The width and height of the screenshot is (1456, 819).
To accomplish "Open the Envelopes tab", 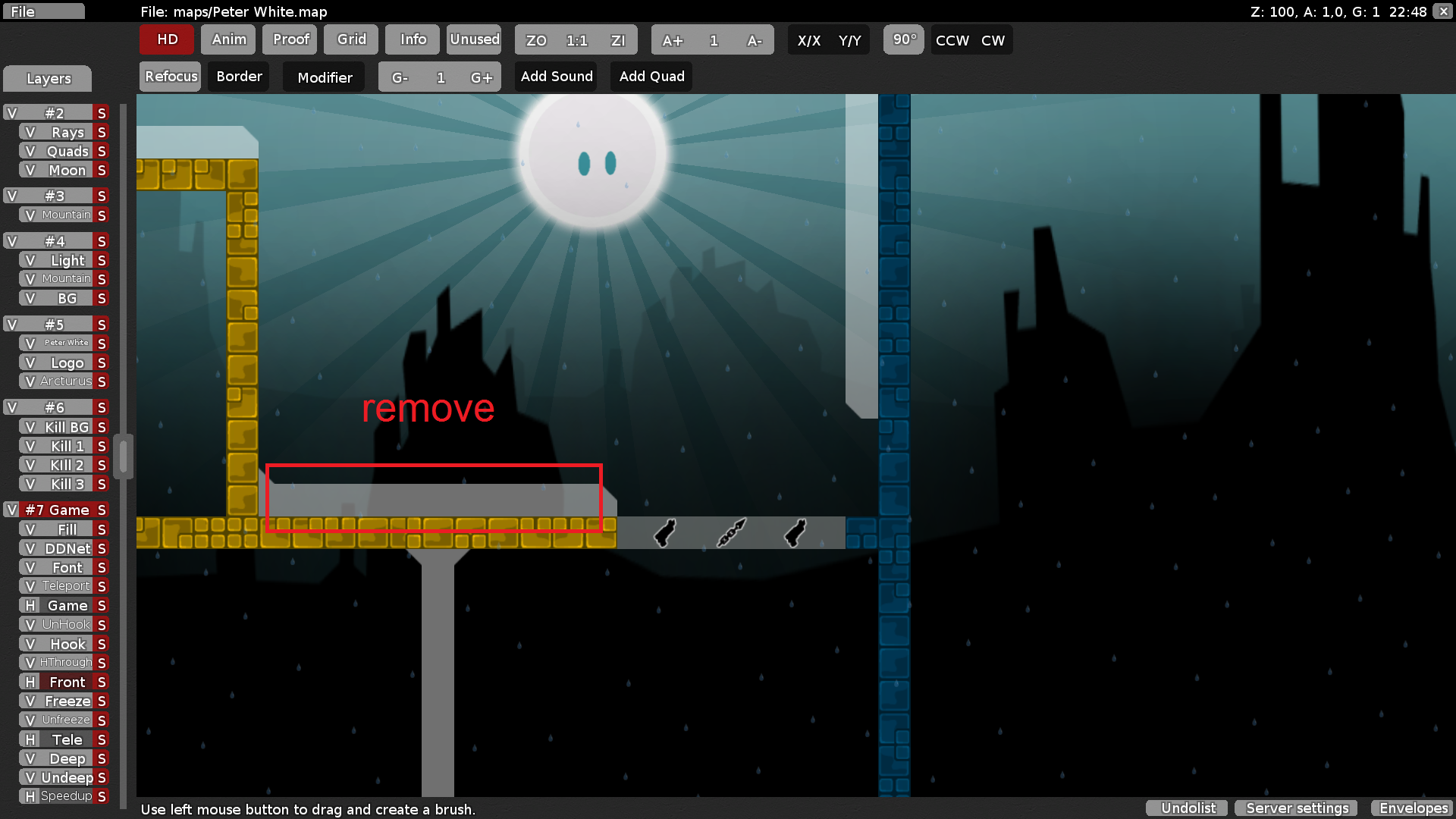I will click(x=1414, y=808).
